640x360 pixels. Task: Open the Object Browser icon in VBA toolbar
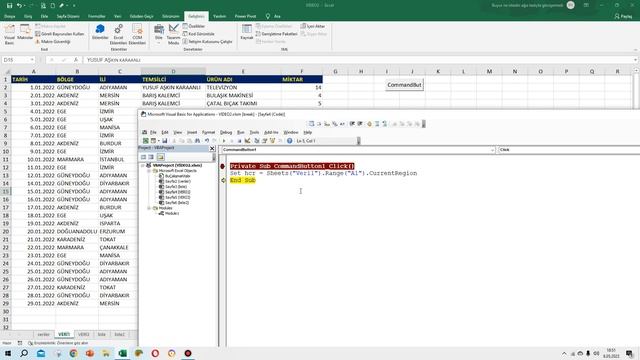[x=272, y=141]
